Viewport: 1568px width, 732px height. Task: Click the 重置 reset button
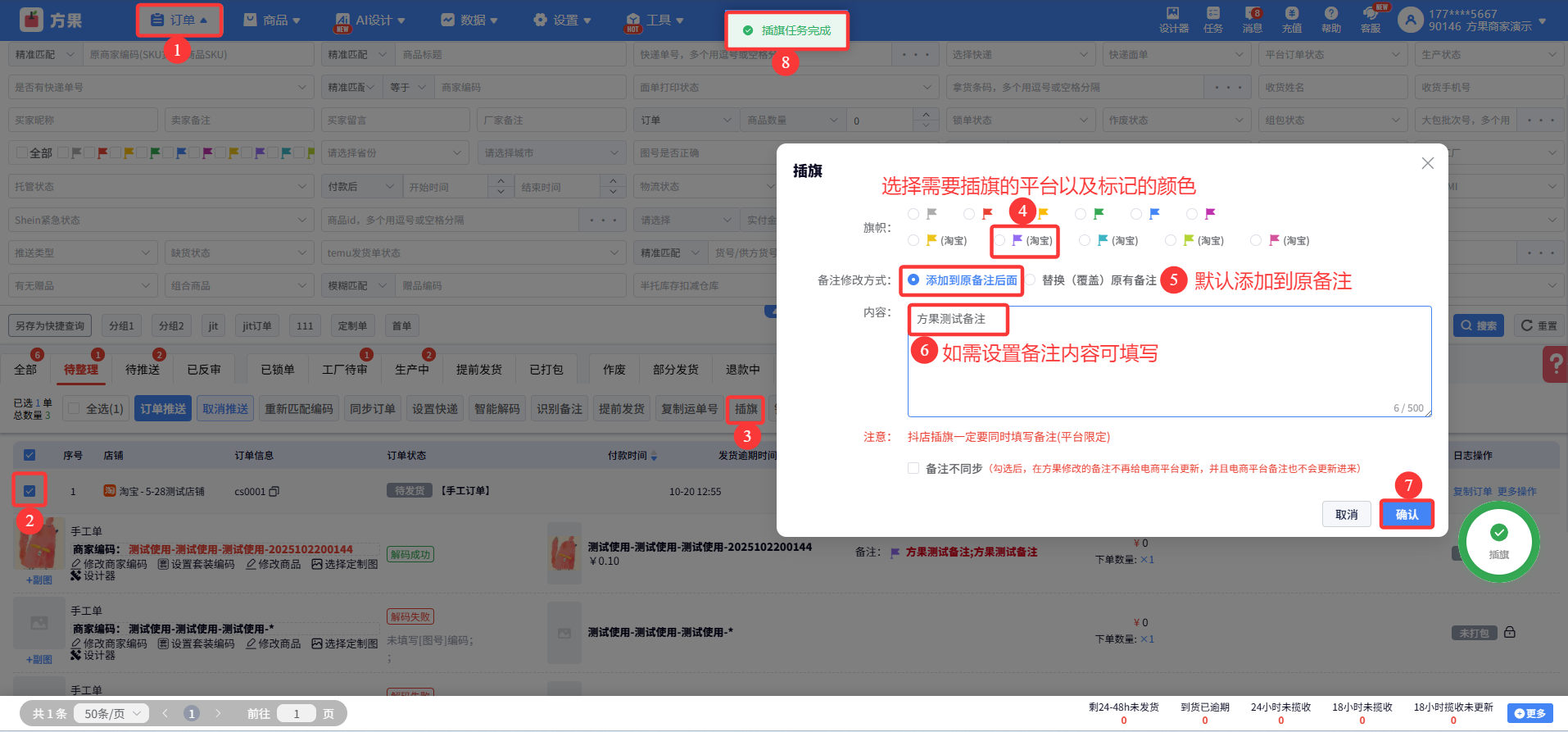click(1539, 325)
